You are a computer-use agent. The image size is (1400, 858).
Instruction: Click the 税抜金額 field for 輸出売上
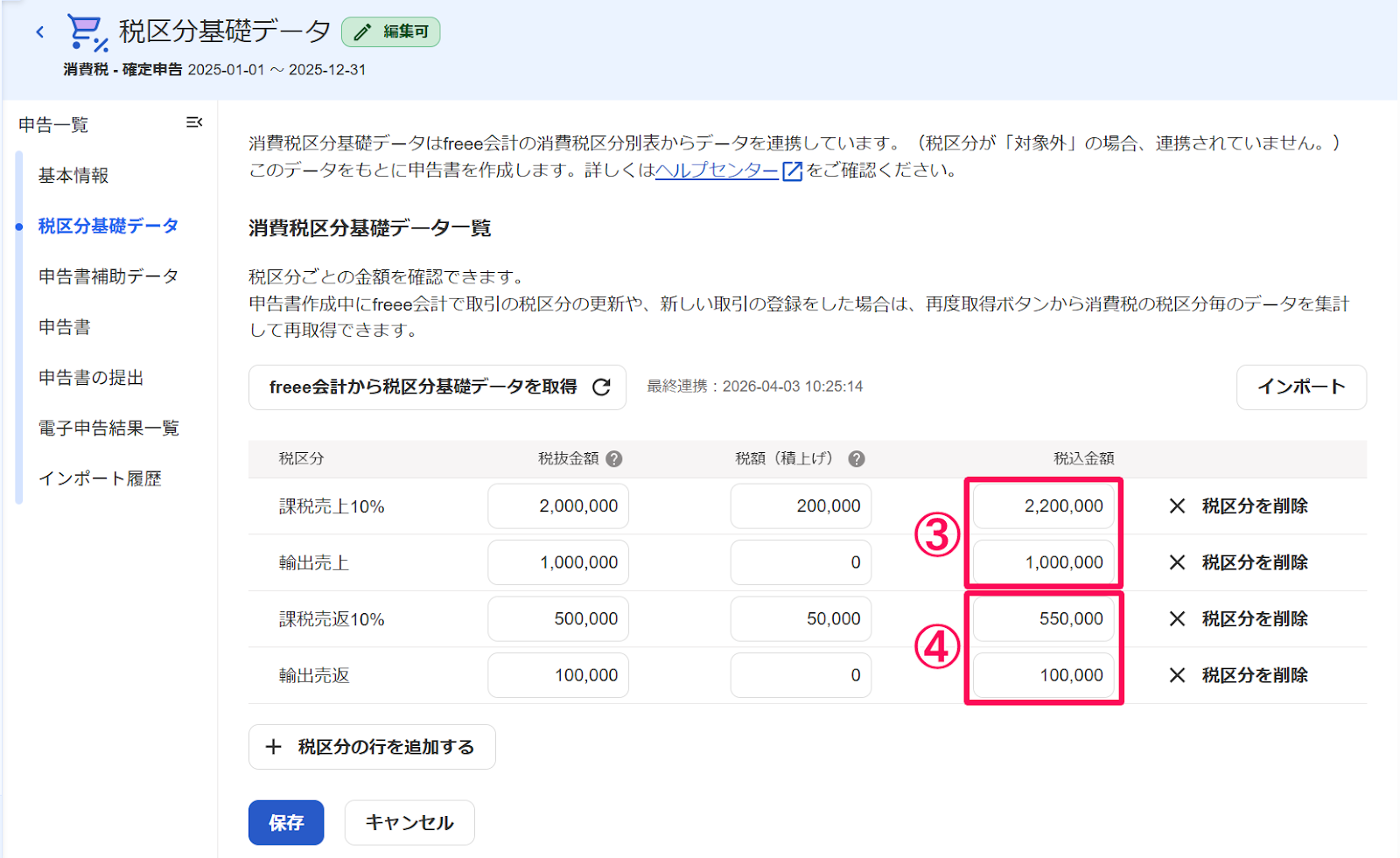click(x=558, y=562)
